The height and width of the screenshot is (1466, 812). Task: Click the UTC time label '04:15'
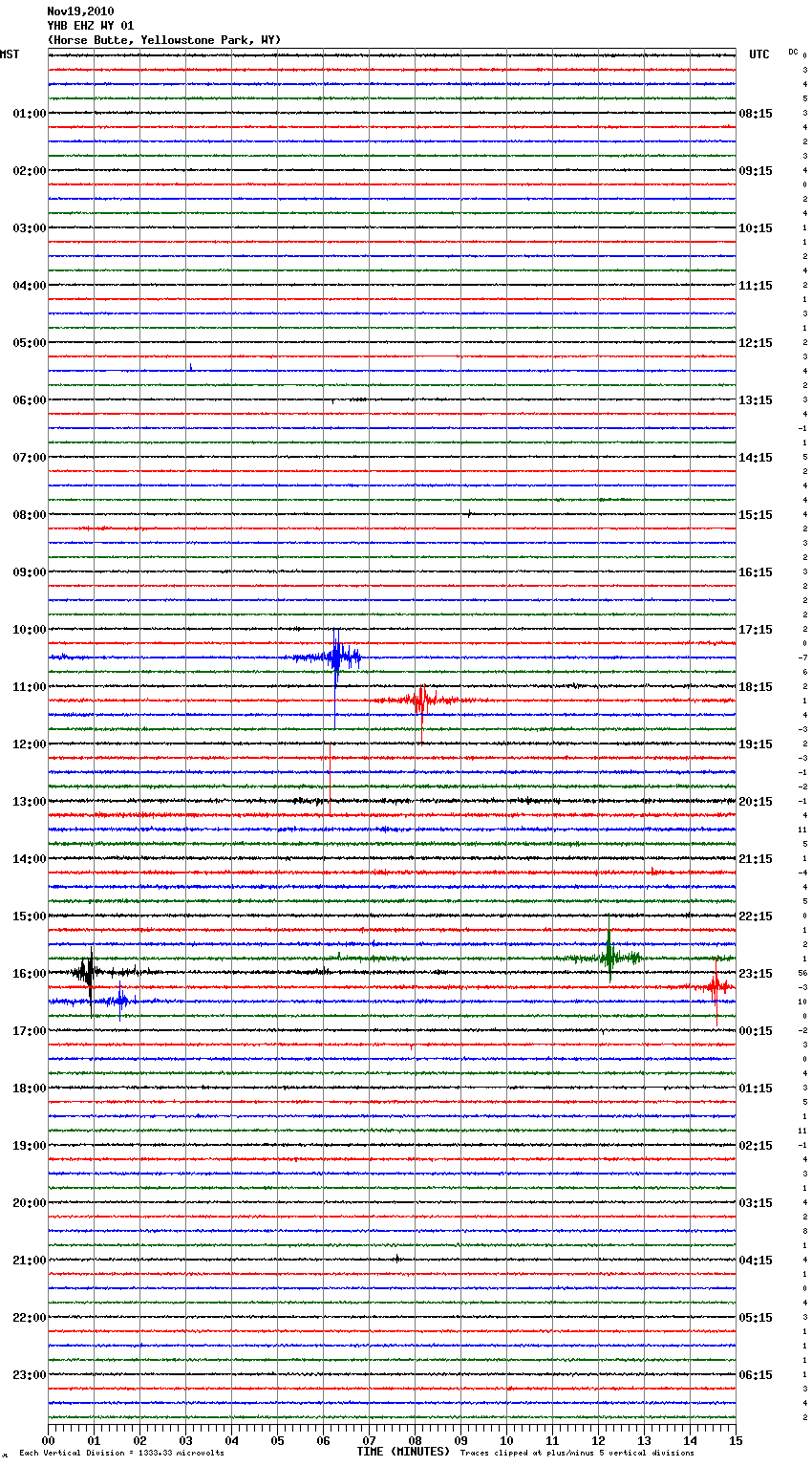tap(756, 1261)
